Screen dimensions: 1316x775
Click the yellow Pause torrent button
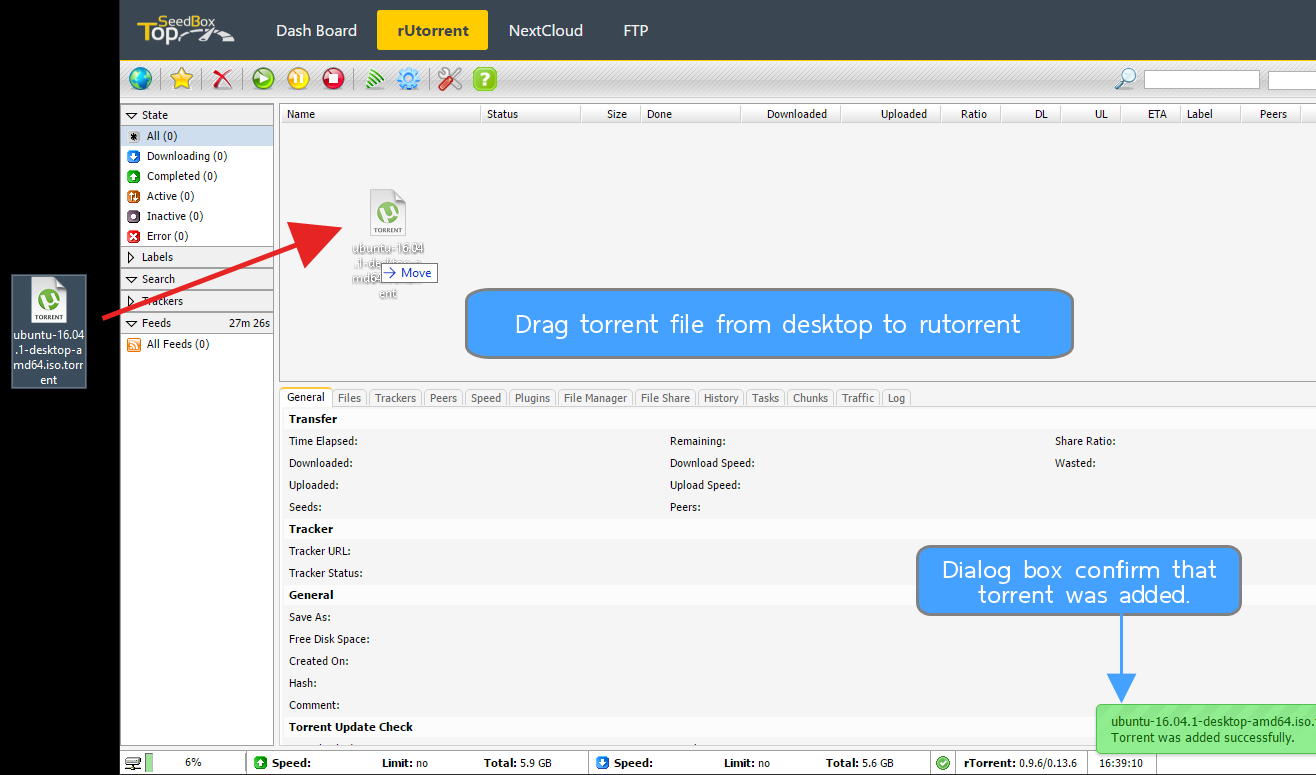point(298,79)
